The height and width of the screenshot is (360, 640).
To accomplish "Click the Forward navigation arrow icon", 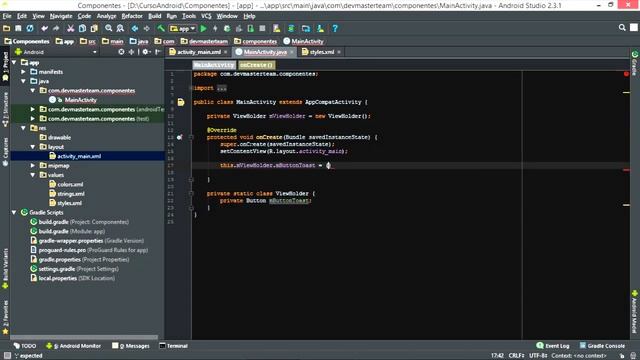I will (x=146, y=29).
